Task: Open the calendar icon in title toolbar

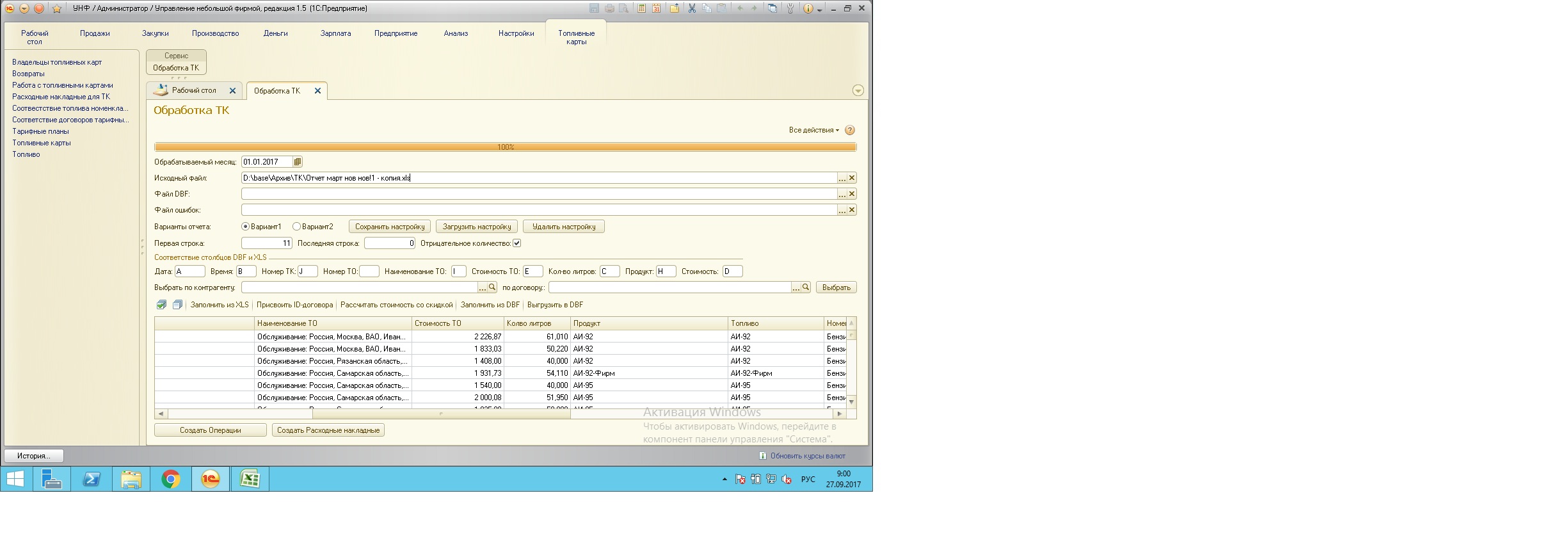Action: point(656,8)
